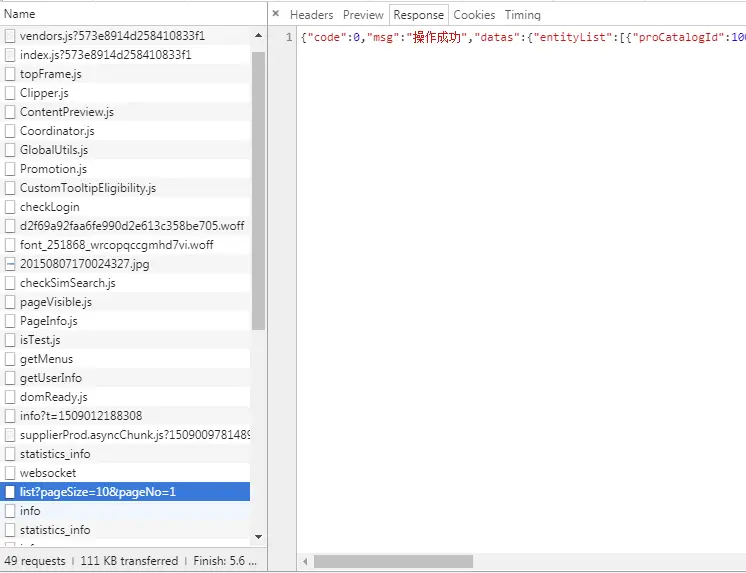Select the vendors.js?573e8914d258410833f1 request

click(125, 36)
